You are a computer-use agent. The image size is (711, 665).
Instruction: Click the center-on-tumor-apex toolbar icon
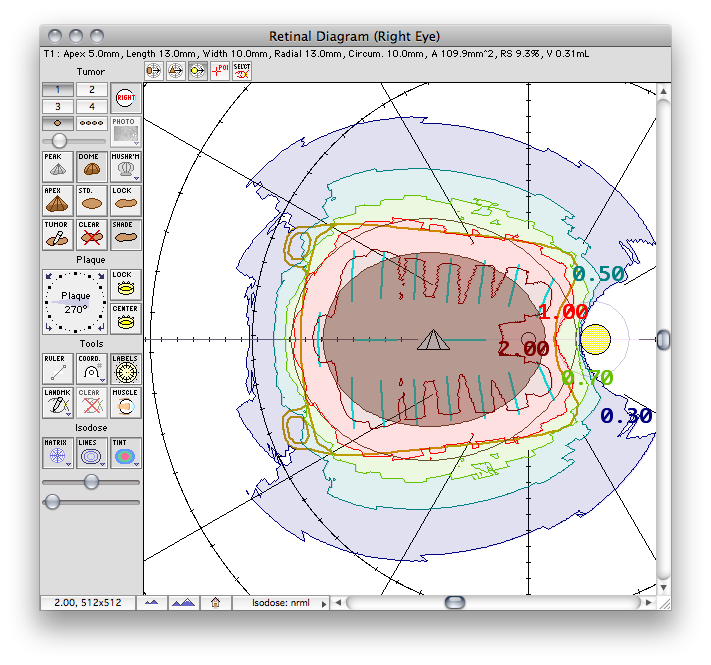(175, 71)
